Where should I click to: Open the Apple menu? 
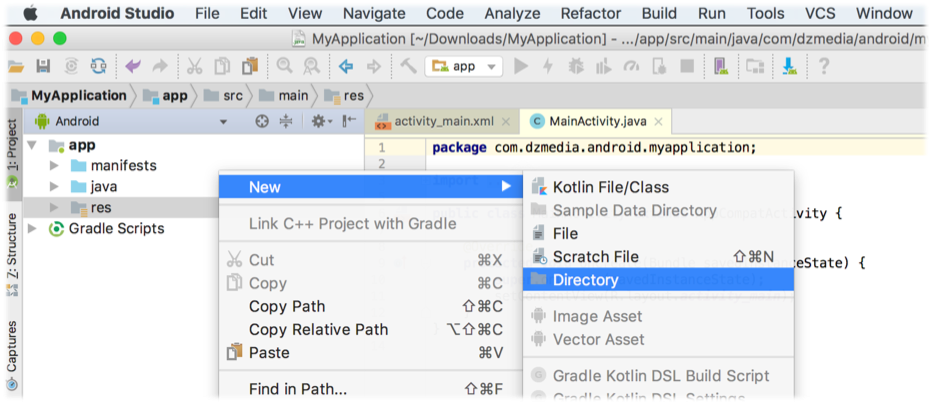pos(31,13)
